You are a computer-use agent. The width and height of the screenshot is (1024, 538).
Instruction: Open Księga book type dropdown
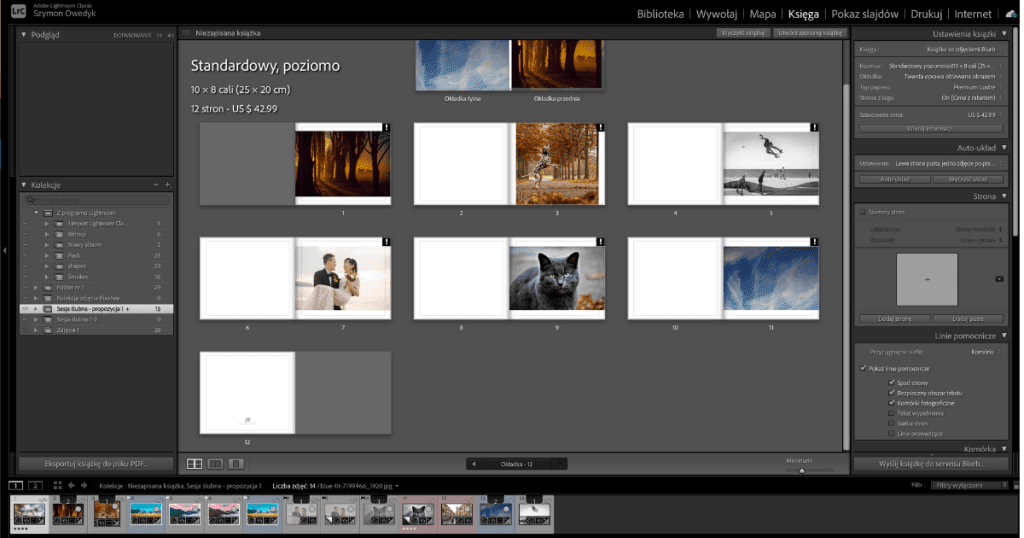(963, 49)
